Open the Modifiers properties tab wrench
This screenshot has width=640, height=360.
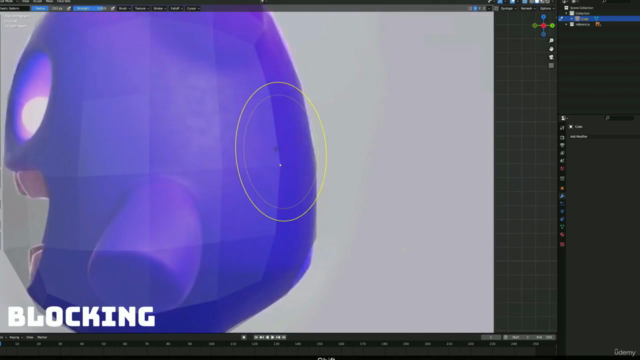pos(562,196)
